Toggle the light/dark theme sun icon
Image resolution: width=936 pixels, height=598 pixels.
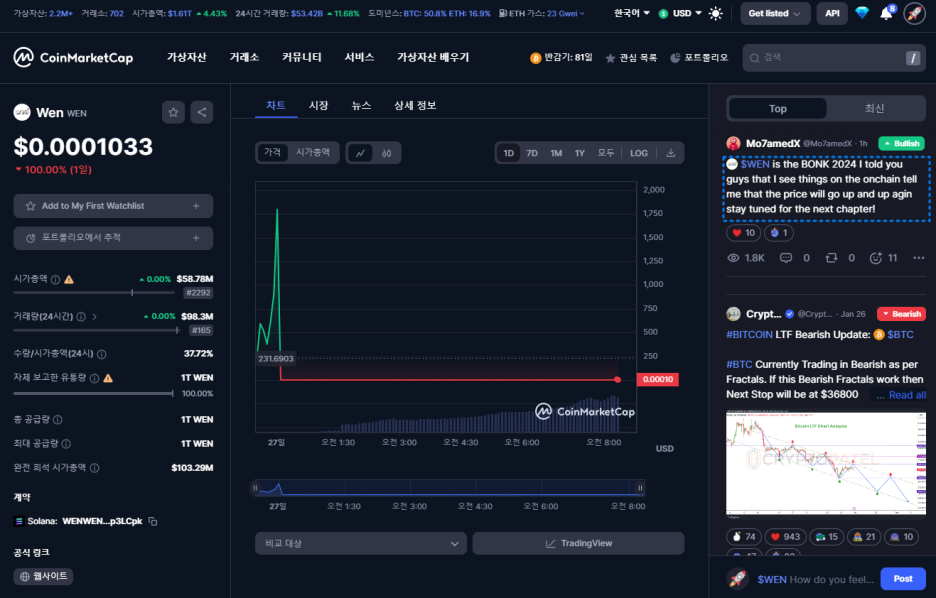coord(715,13)
